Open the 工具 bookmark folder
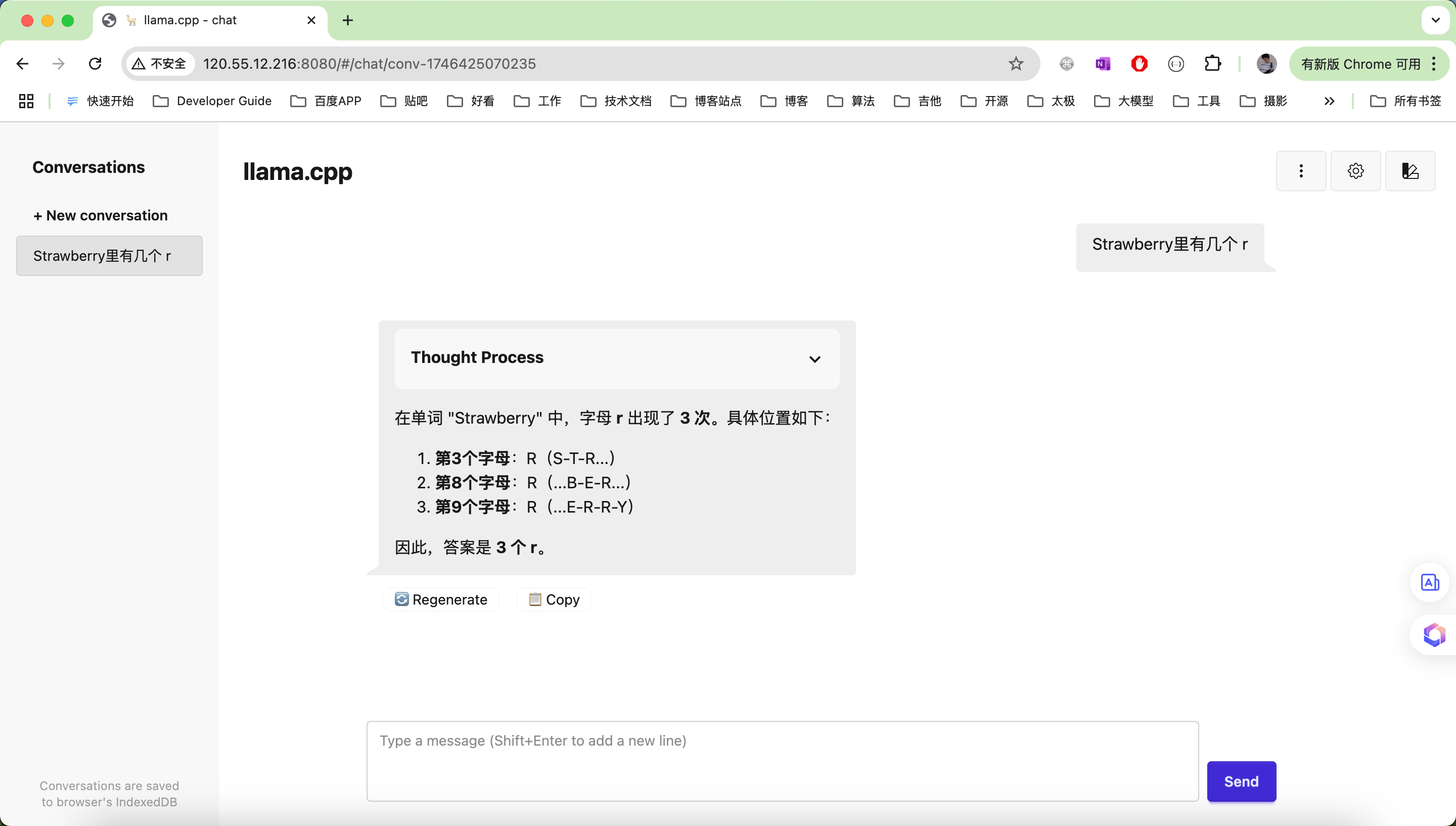1456x826 pixels. pyautogui.click(x=1197, y=101)
